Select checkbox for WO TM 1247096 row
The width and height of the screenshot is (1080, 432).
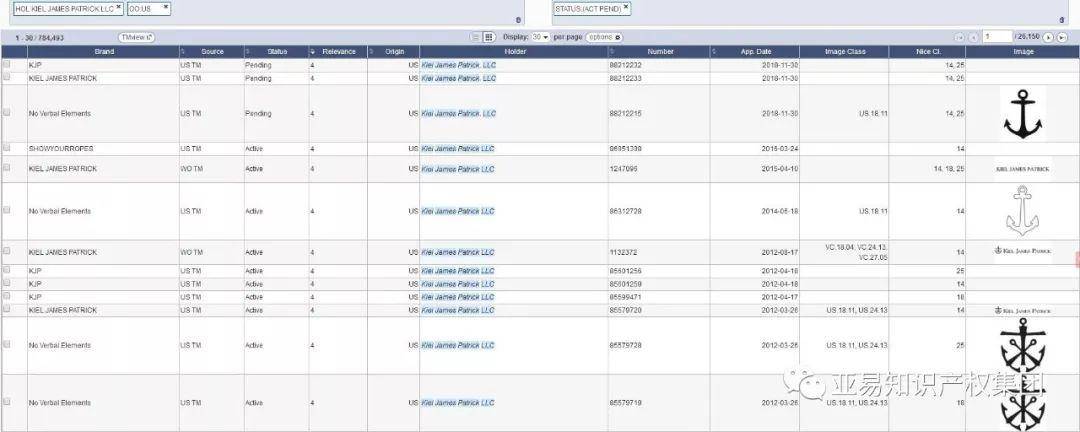point(7,167)
